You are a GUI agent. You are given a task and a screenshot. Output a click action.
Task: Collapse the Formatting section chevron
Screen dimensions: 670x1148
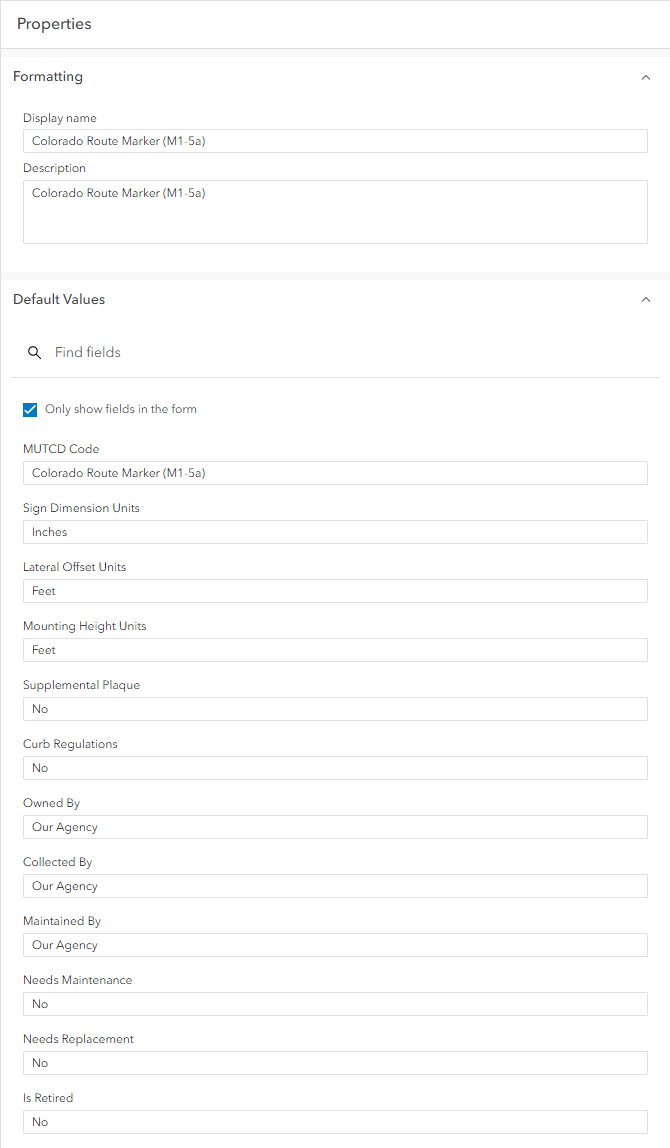tap(645, 76)
